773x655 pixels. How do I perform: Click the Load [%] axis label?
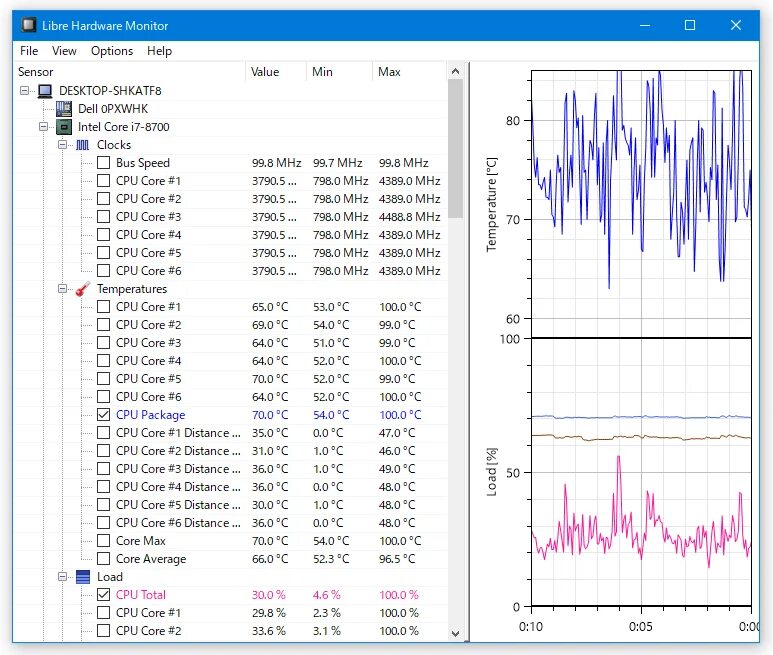tap(492, 472)
